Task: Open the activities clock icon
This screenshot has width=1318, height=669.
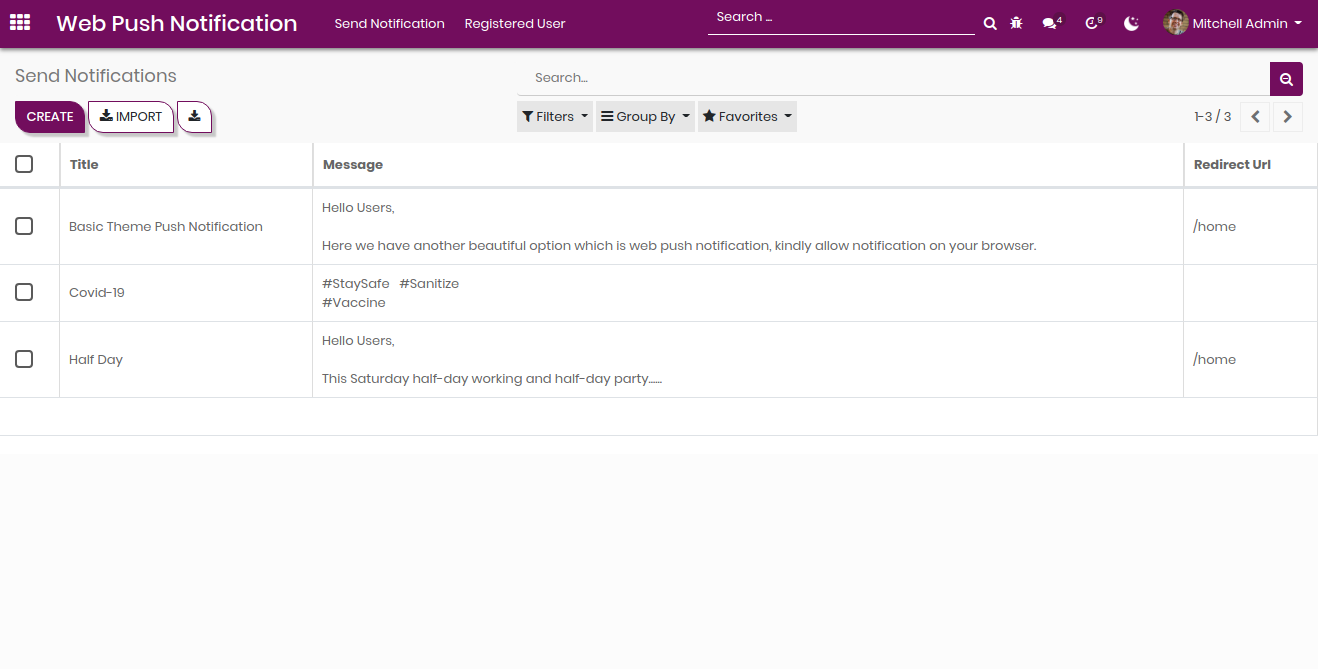Action: coord(1093,23)
